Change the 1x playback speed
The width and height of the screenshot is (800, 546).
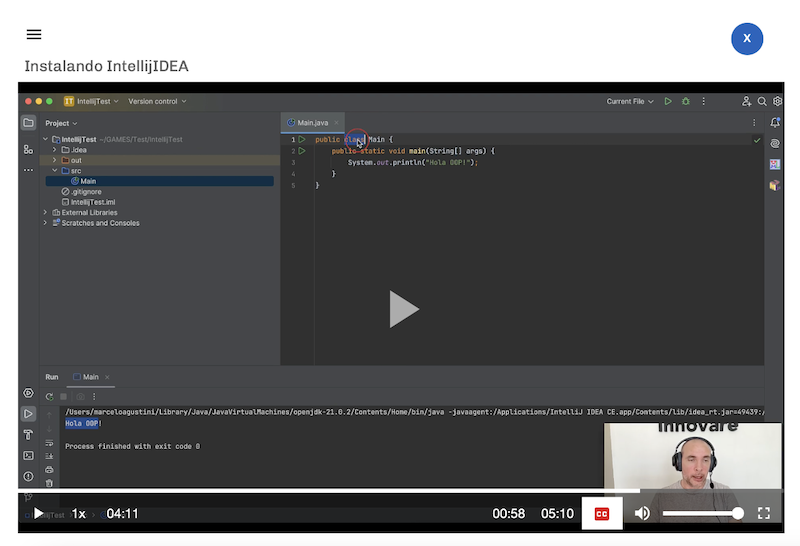tap(79, 514)
